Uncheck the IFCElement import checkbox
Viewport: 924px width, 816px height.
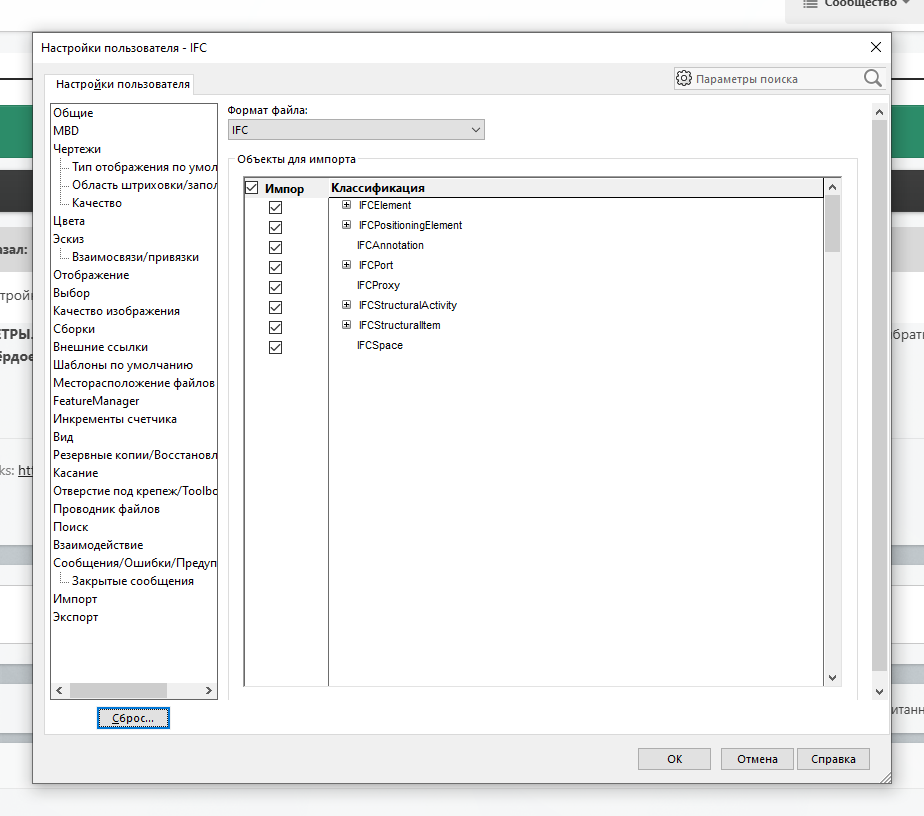[x=276, y=207]
